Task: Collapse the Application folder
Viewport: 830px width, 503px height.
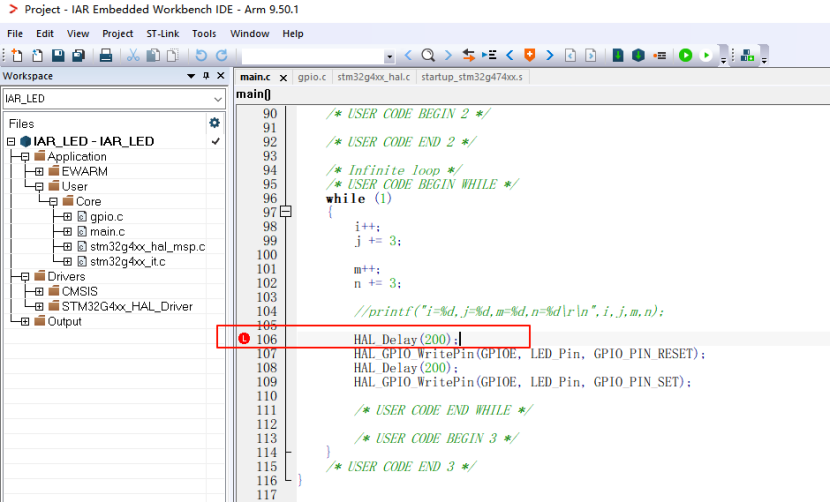Action: pos(25,157)
